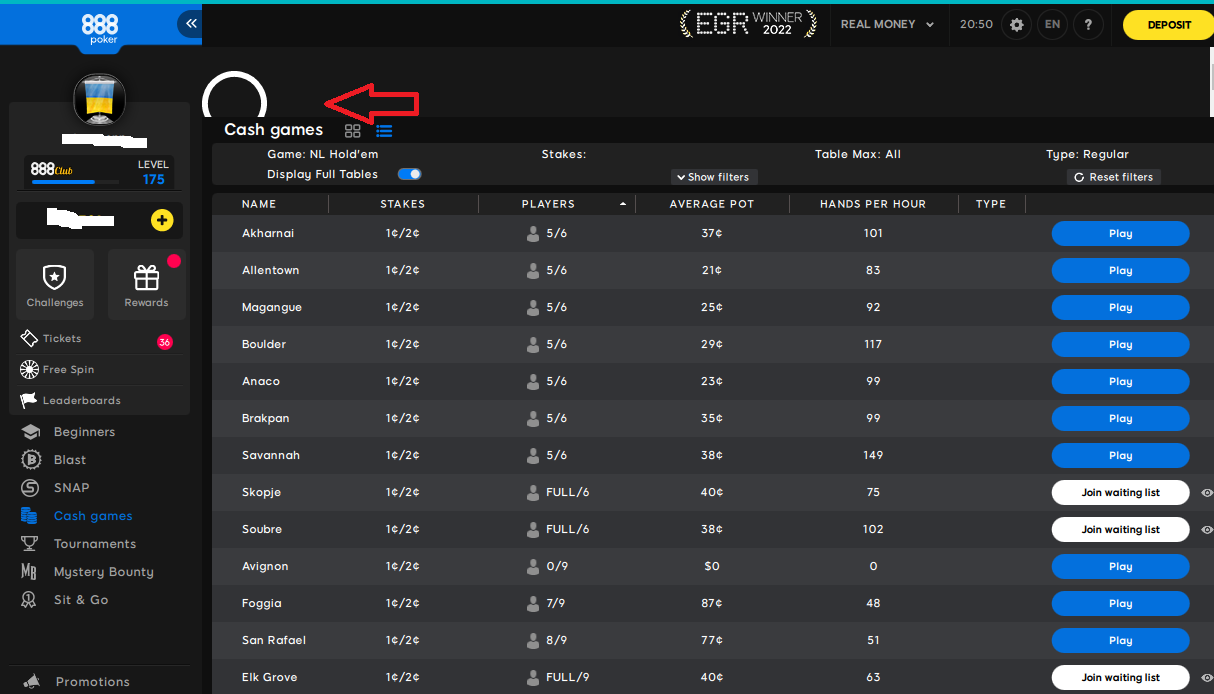Image resolution: width=1214 pixels, height=694 pixels.
Task: Select the Akharnai table name
Action: coord(268,233)
